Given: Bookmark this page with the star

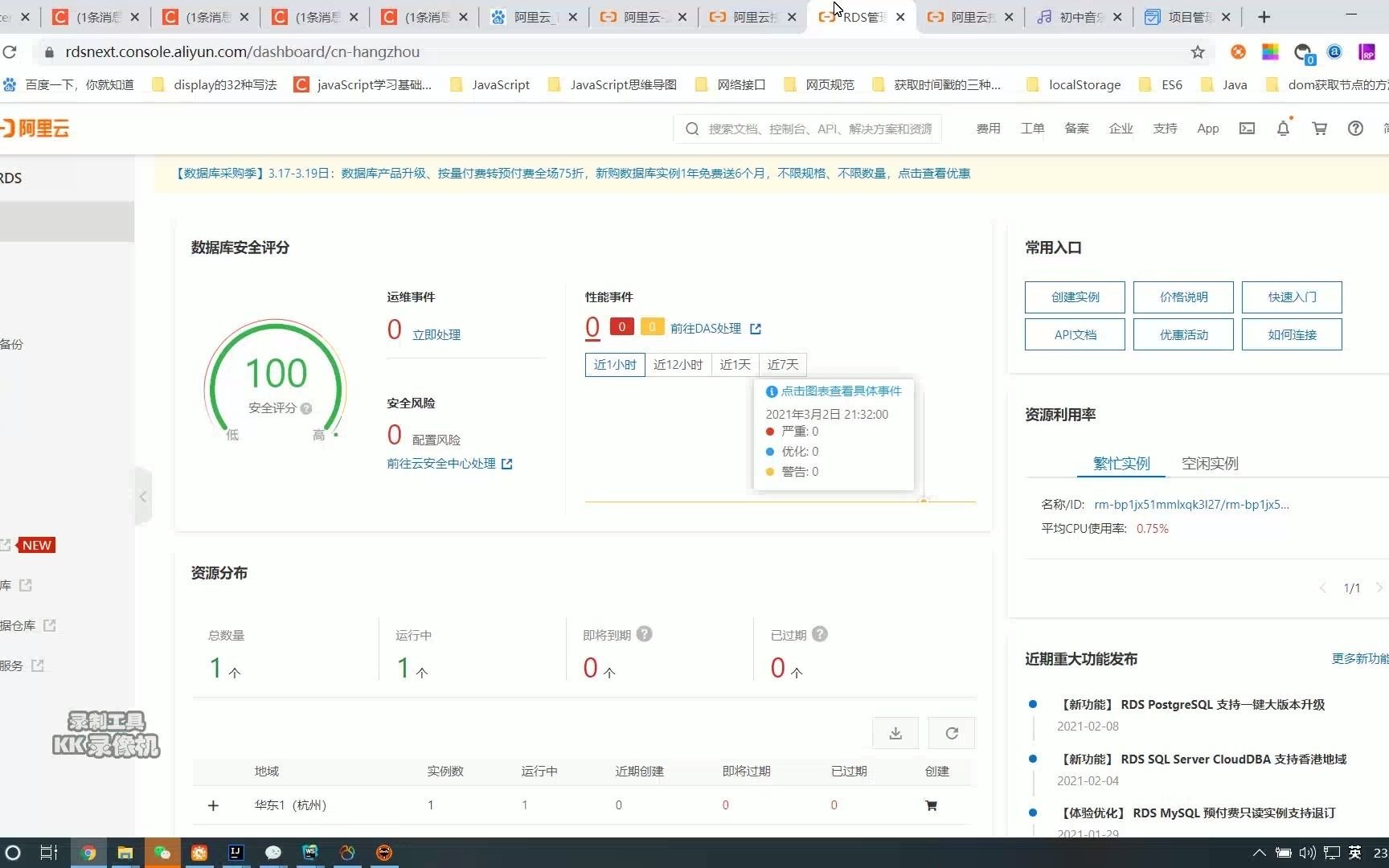Looking at the screenshot, I should click(x=1198, y=52).
